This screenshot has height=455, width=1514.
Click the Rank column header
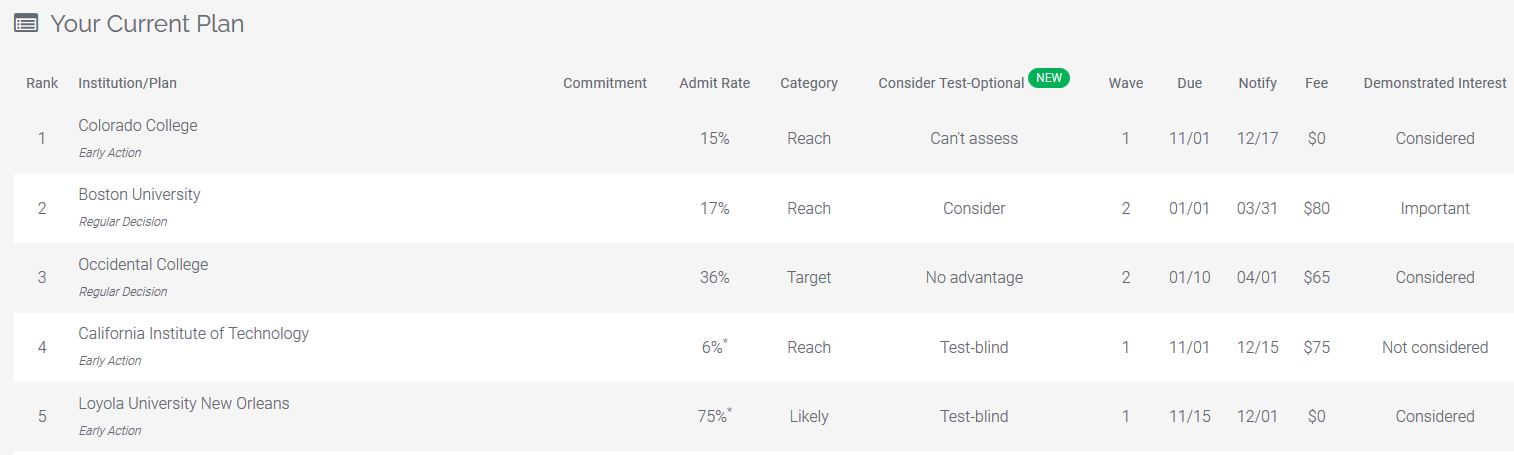click(x=42, y=83)
